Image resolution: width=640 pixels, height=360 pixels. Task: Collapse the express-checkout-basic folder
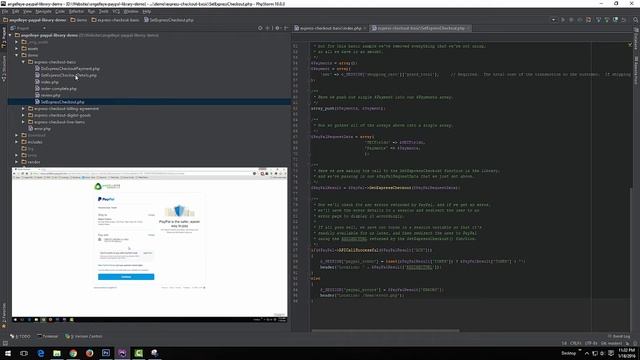point(23,62)
